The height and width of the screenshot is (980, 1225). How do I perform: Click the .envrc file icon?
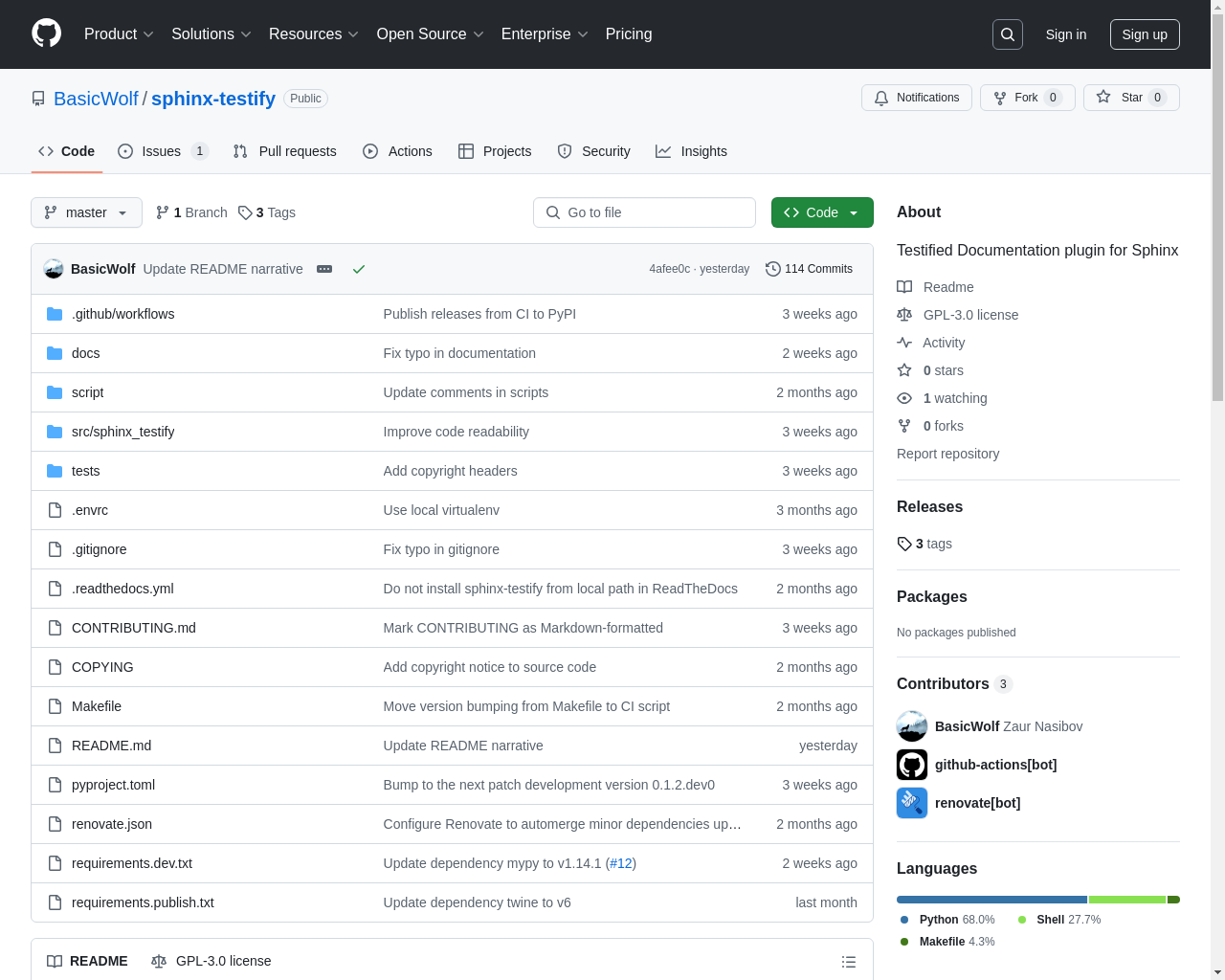coord(55,510)
